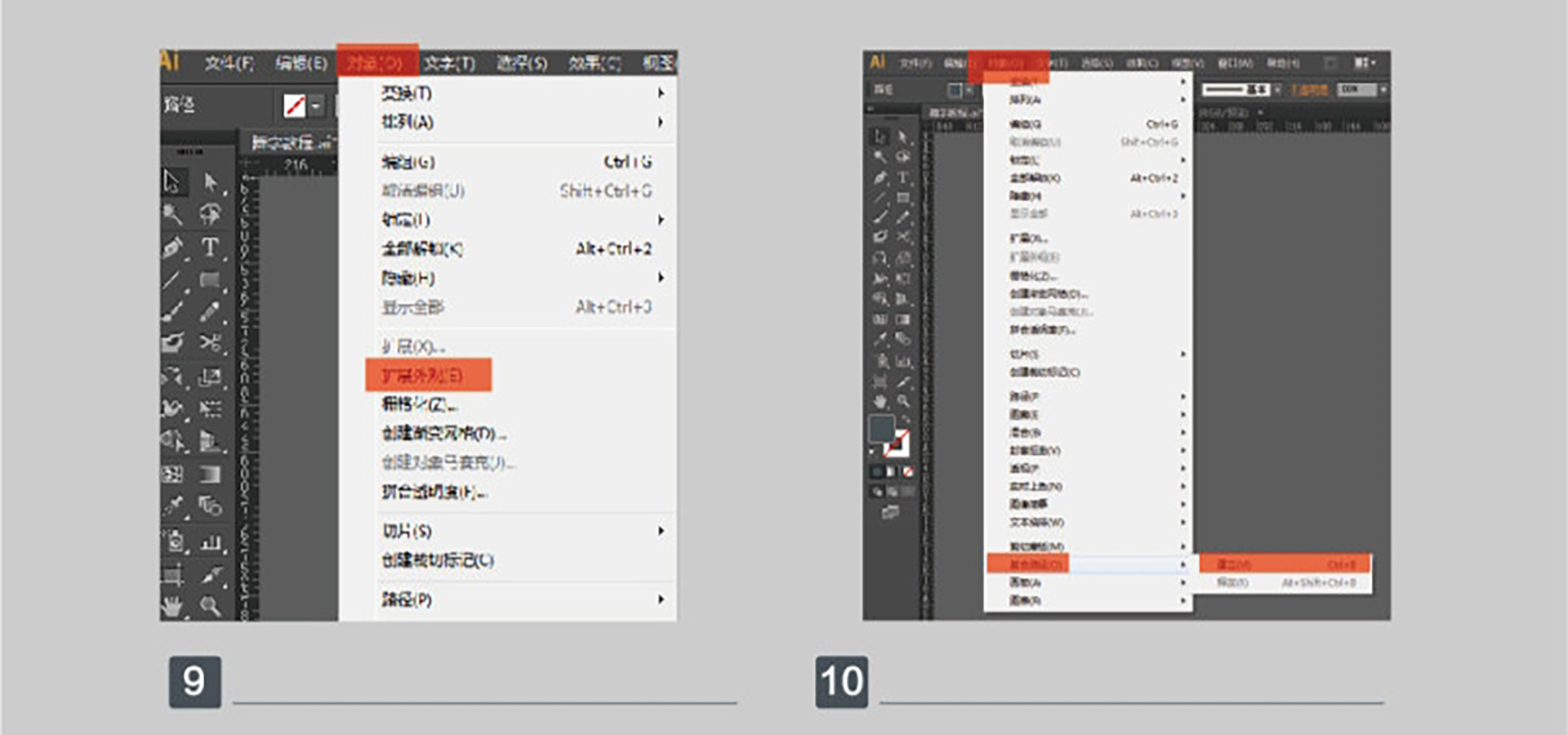Click the Zoom tool in step 9 toolbar
The width and height of the screenshot is (1568, 735).
coord(210,606)
